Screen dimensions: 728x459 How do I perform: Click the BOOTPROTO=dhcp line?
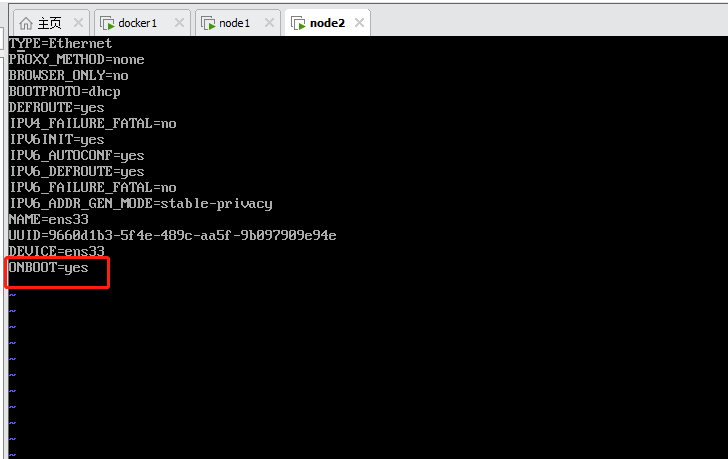65,91
